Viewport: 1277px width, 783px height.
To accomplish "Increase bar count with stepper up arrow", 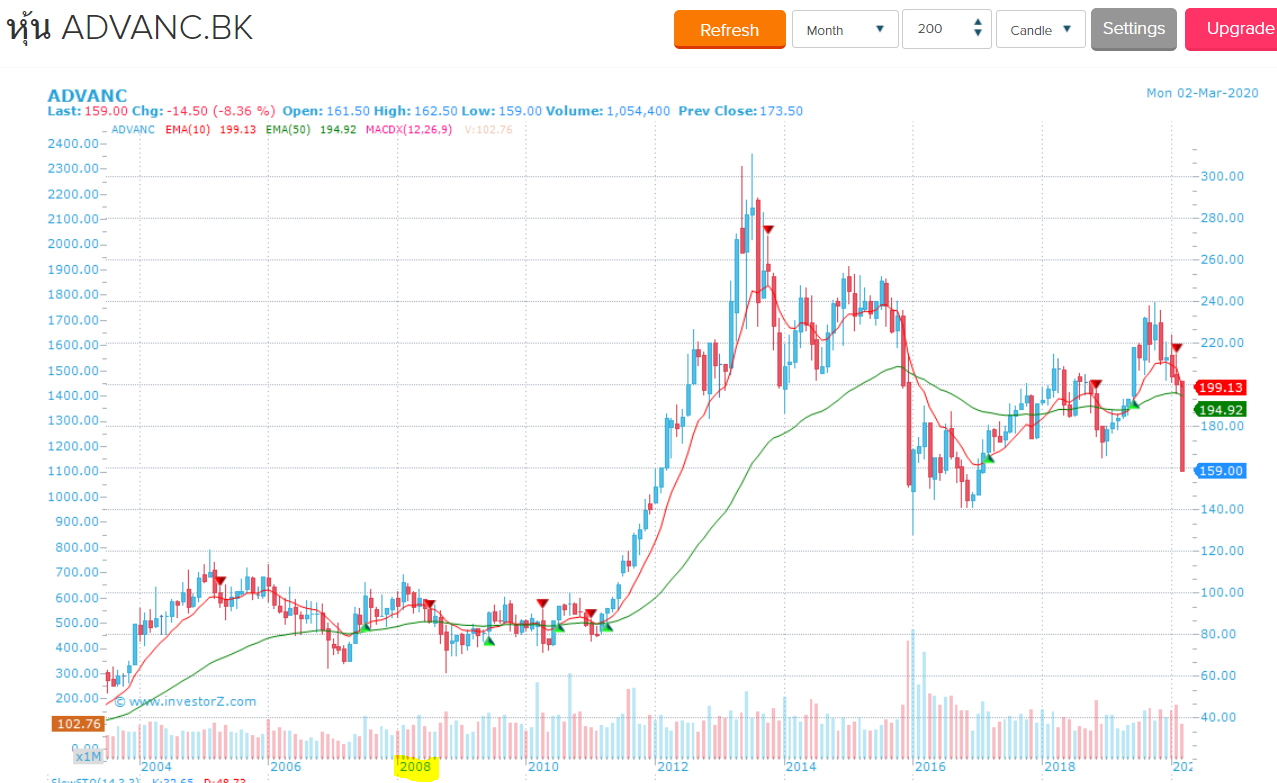I will (978, 23).
